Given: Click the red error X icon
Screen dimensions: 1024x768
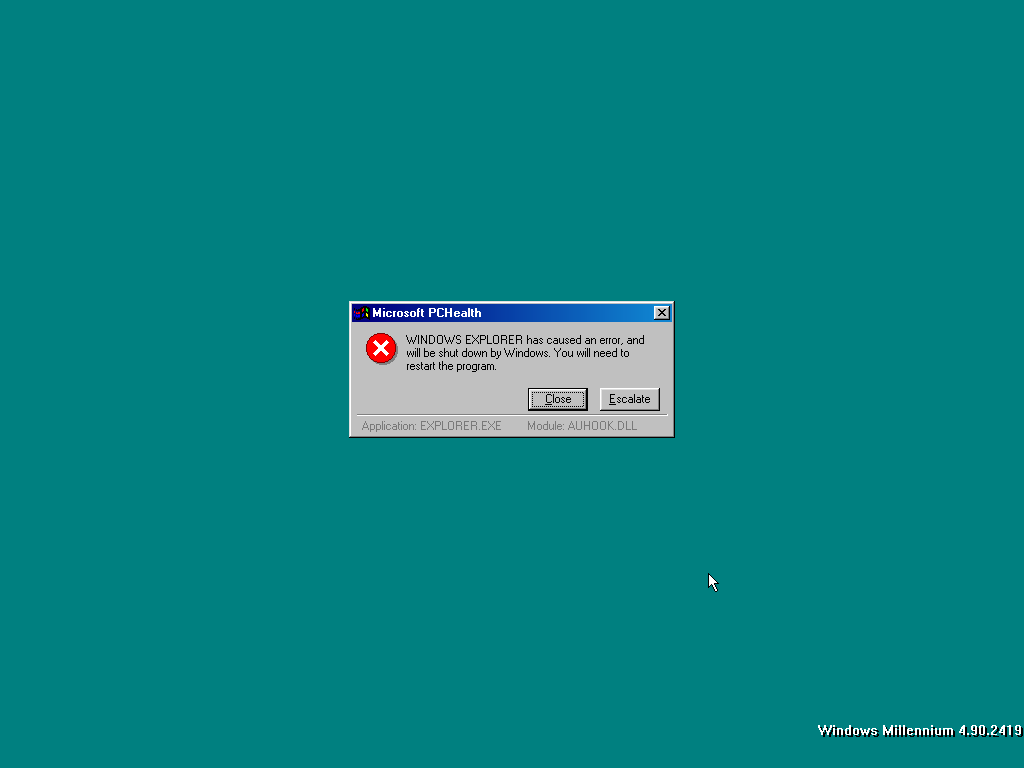Looking at the screenshot, I should pyautogui.click(x=381, y=348).
